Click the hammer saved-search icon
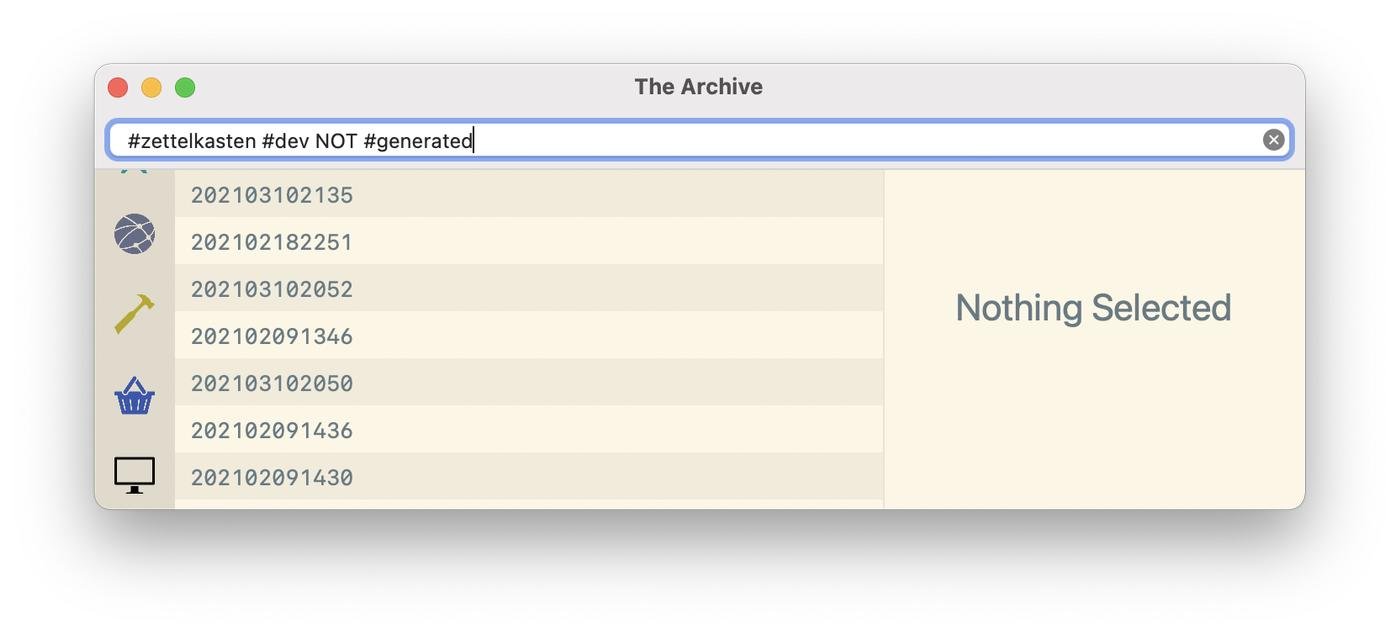Image resolution: width=1400 pixels, height=634 pixels. (x=134, y=314)
